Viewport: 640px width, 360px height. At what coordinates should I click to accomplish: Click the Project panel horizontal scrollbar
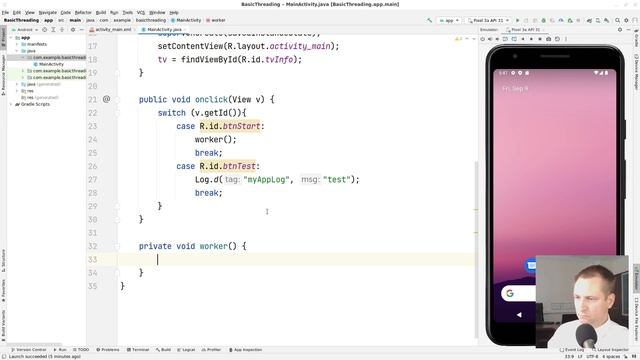coord(35,344)
